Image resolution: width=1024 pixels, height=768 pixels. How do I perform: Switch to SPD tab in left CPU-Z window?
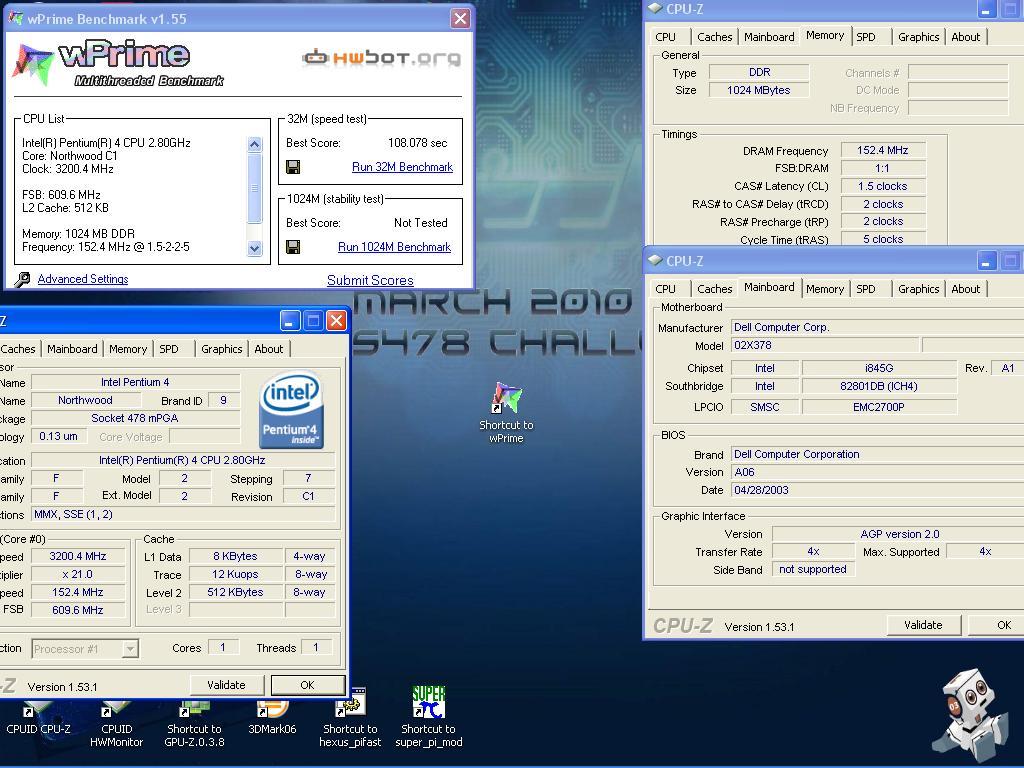pyautogui.click(x=169, y=349)
